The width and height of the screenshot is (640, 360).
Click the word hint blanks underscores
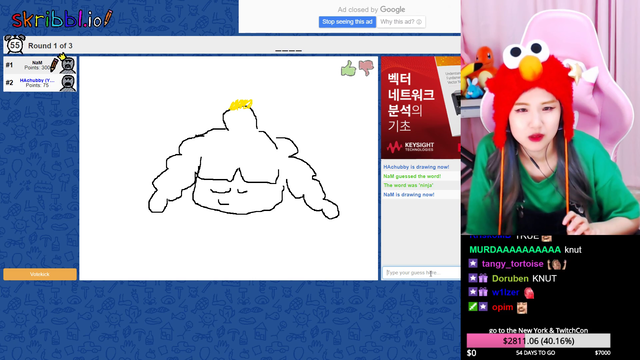(289, 51)
